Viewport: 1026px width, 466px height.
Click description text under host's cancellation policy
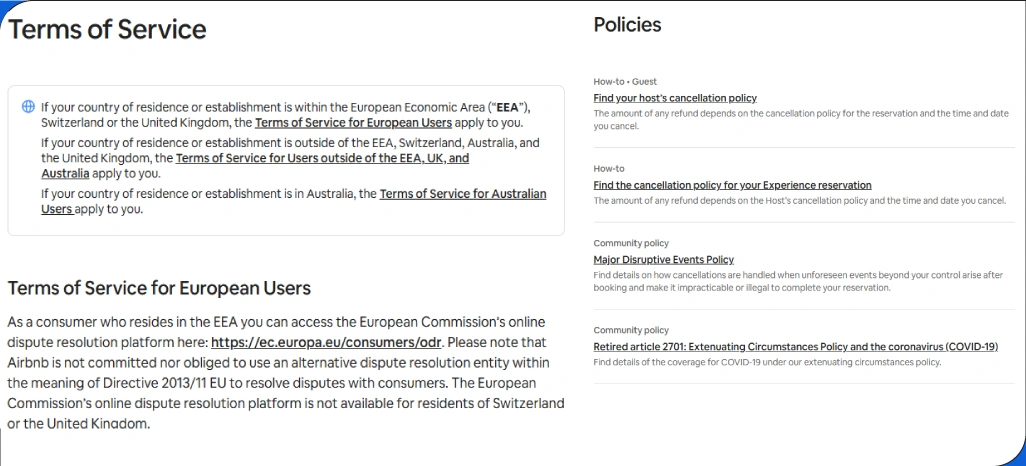800,114
